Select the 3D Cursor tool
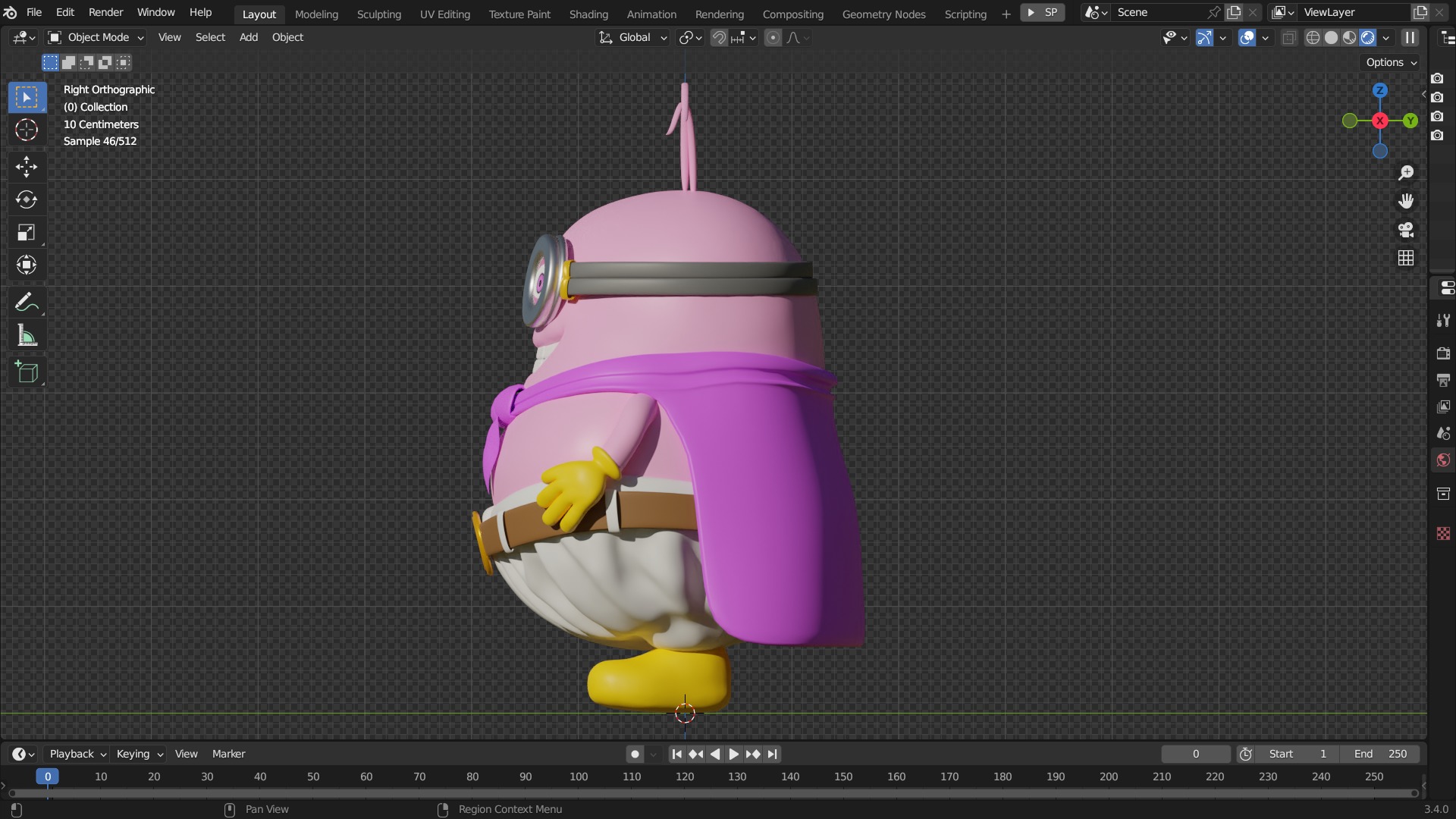1456x819 pixels. tap(27, 130)
